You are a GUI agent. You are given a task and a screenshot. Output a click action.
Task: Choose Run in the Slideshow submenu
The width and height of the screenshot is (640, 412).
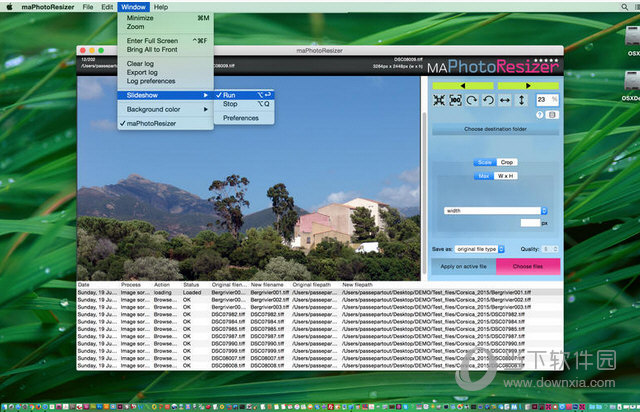244,95
